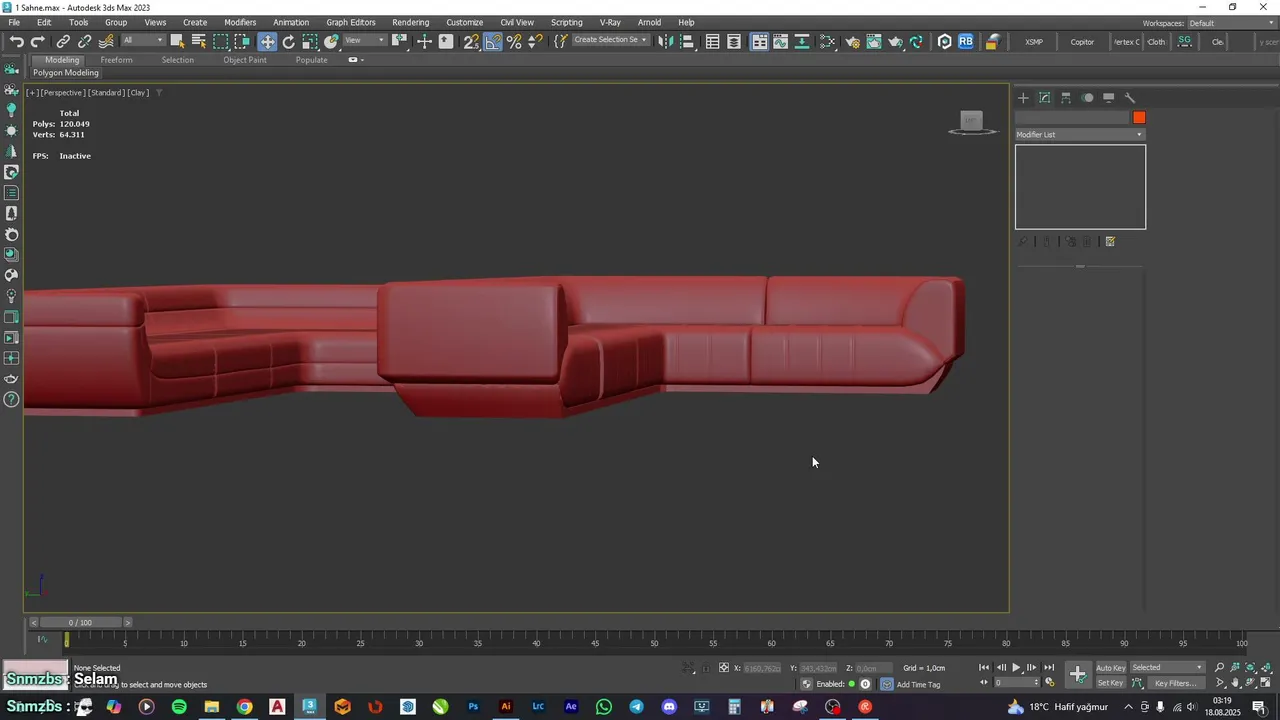The width and height of the screenshot is (1280, 720).
Task: Click the Align tool icon
Action: click(x=688, y=41)
